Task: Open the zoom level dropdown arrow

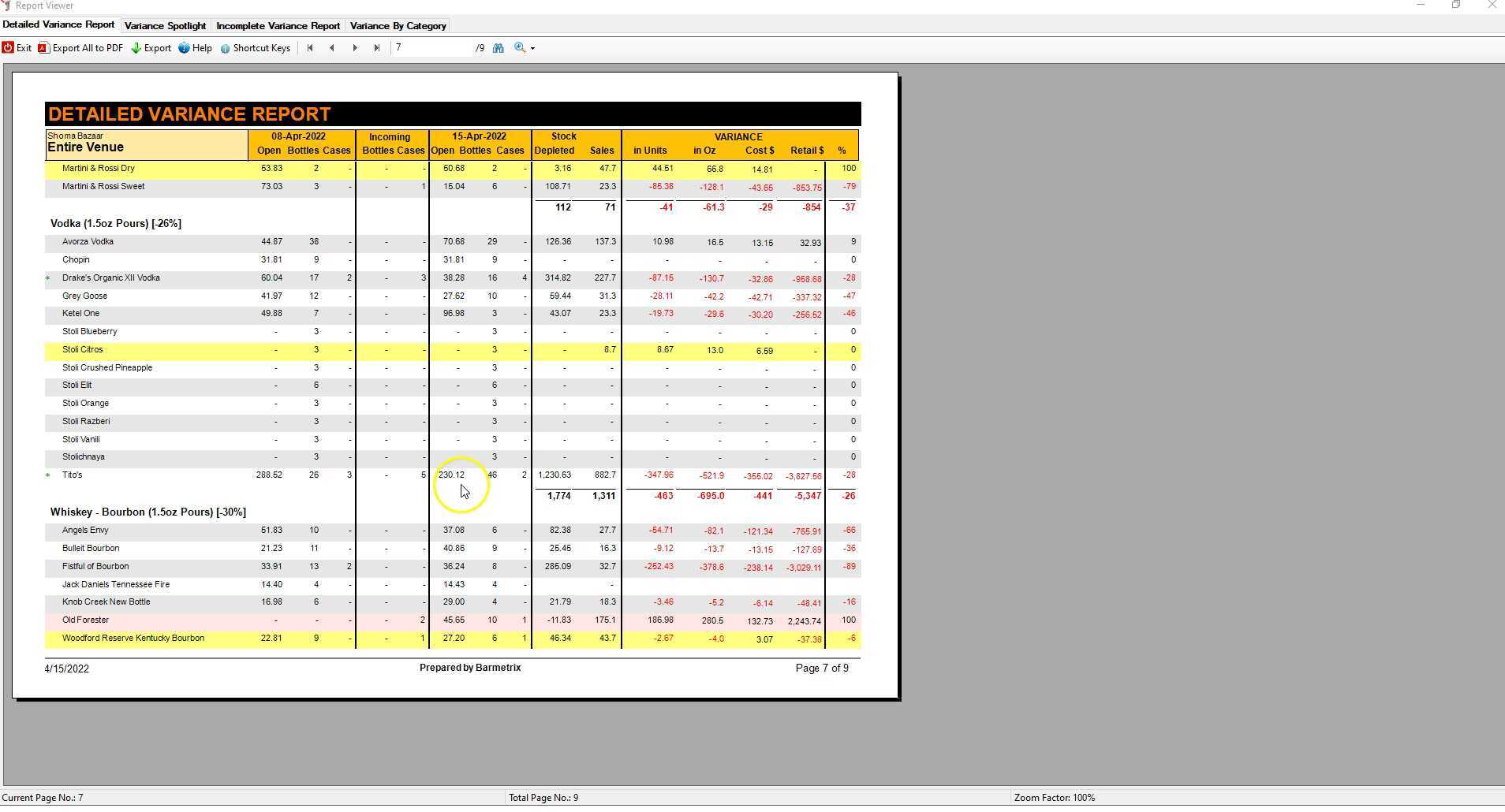Action: click(532, 47)
